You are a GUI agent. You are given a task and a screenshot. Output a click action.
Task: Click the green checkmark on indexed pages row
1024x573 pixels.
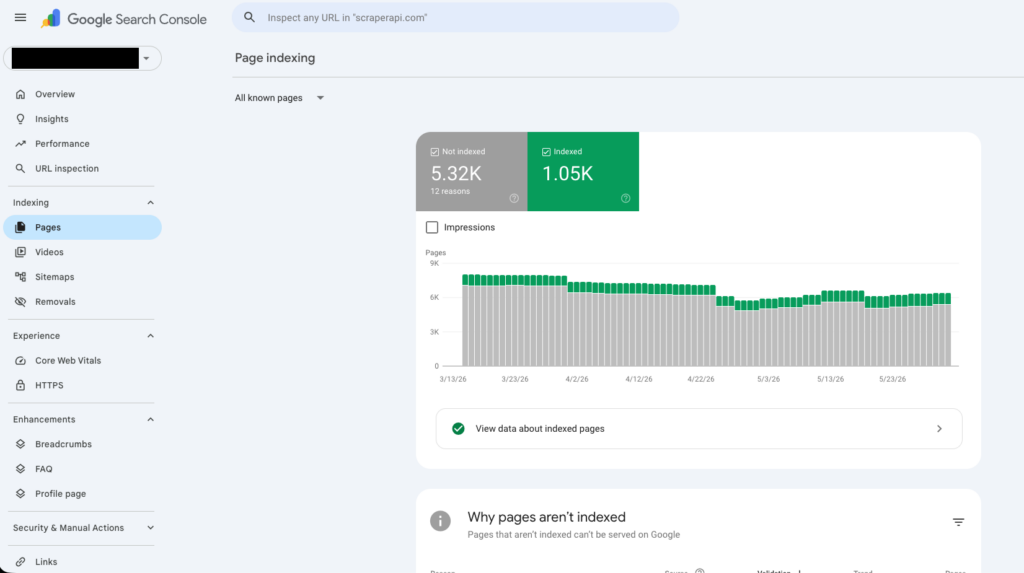pyautogui.click(x=458, y=429)
